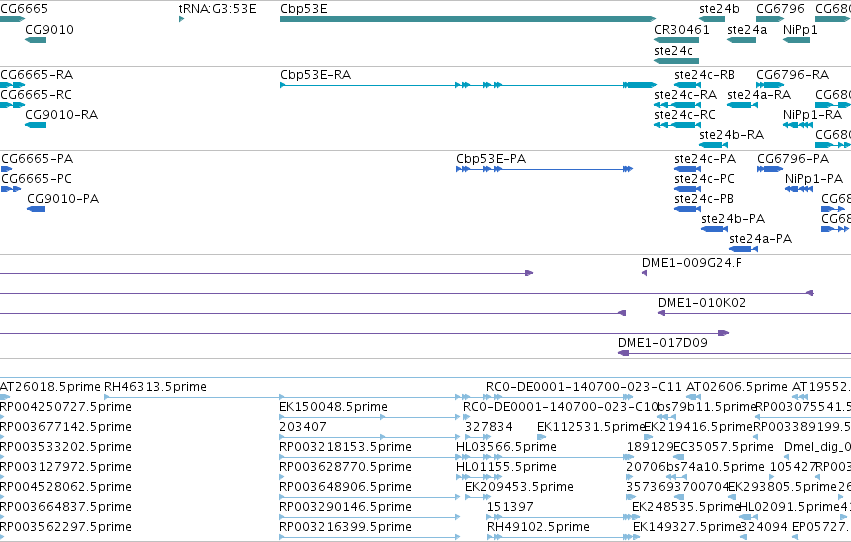
Task: Click the CG6796-PA protein label
Action: pos(793,158)
